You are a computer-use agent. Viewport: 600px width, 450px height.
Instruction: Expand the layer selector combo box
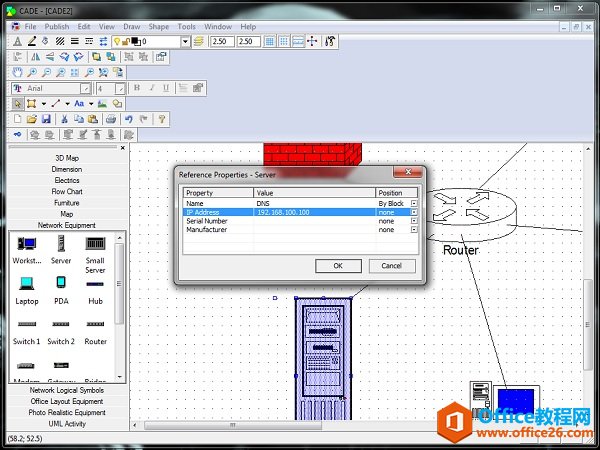pyautogui.click(x=186, y=41)
